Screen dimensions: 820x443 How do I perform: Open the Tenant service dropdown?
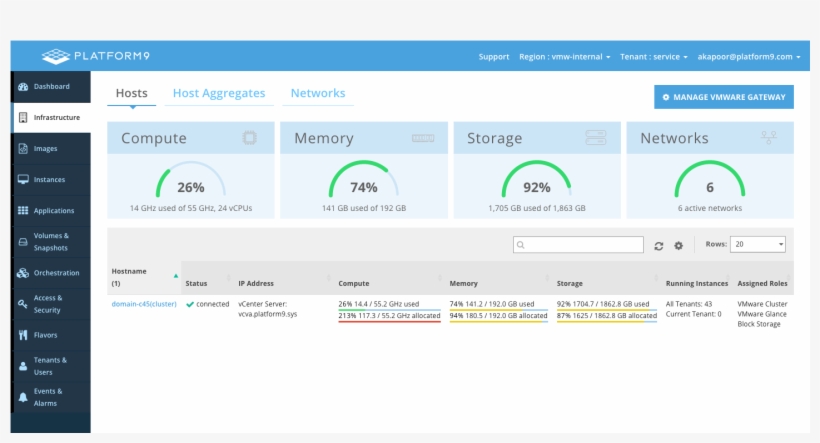tap(653, 57)
